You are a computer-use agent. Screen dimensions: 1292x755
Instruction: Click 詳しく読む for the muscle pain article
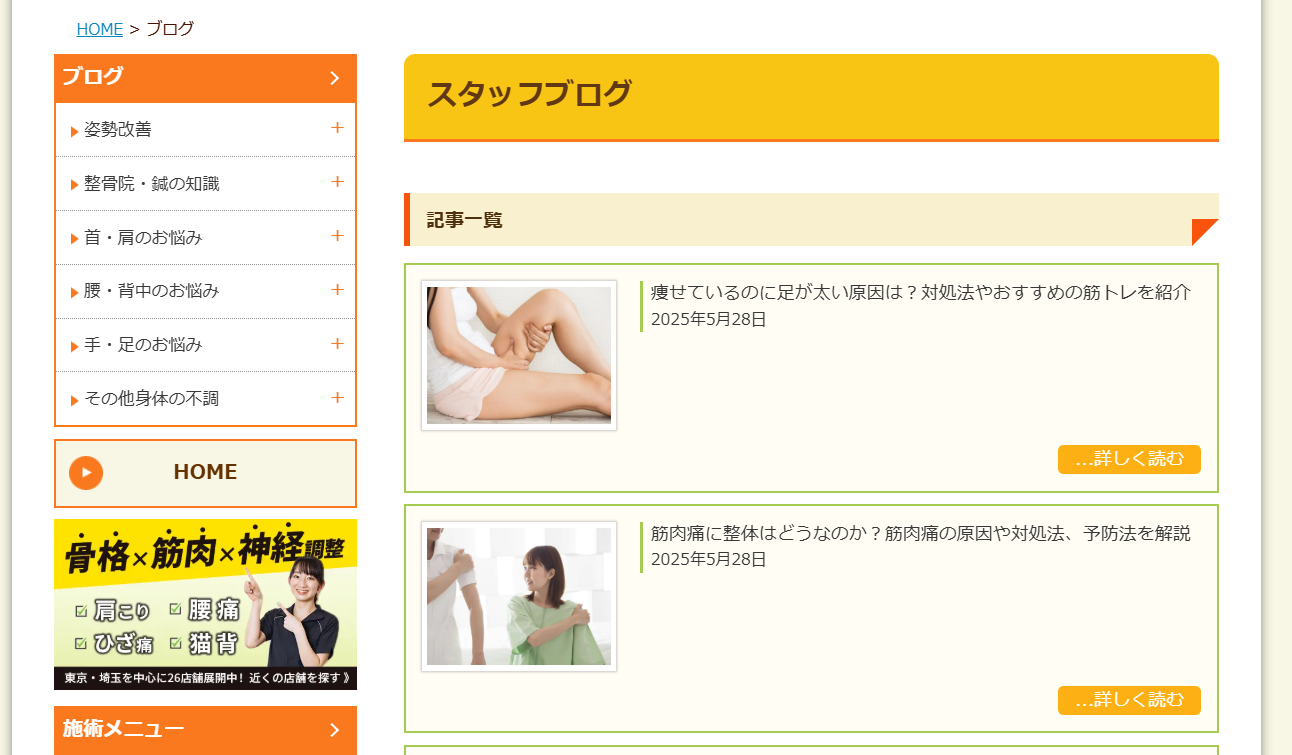1129,700
